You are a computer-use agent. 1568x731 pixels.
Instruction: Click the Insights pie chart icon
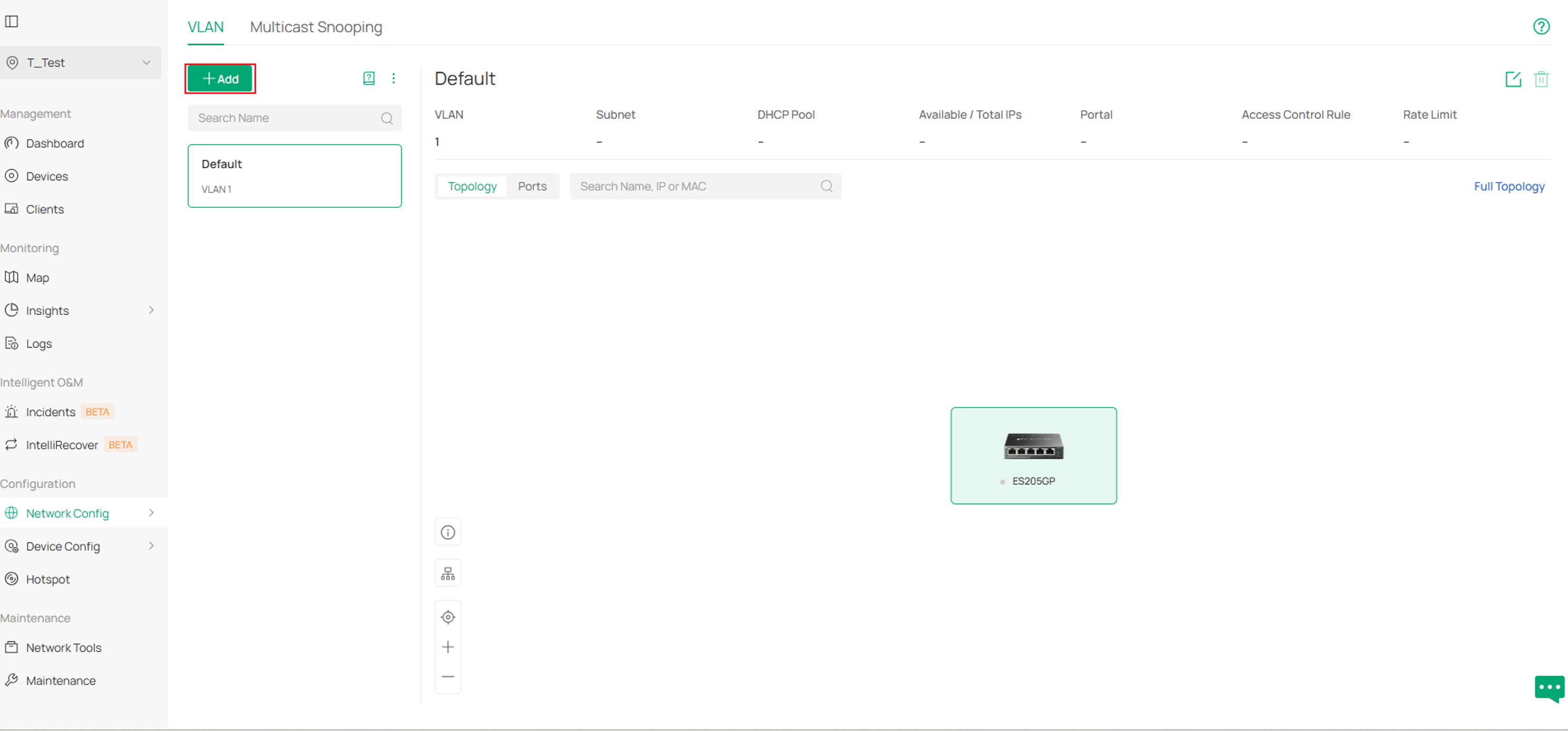12,310
